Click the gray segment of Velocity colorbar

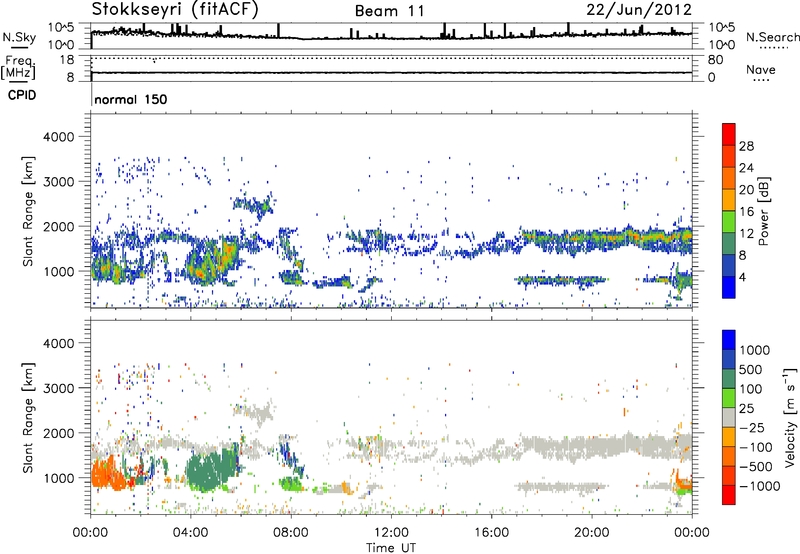729,417
